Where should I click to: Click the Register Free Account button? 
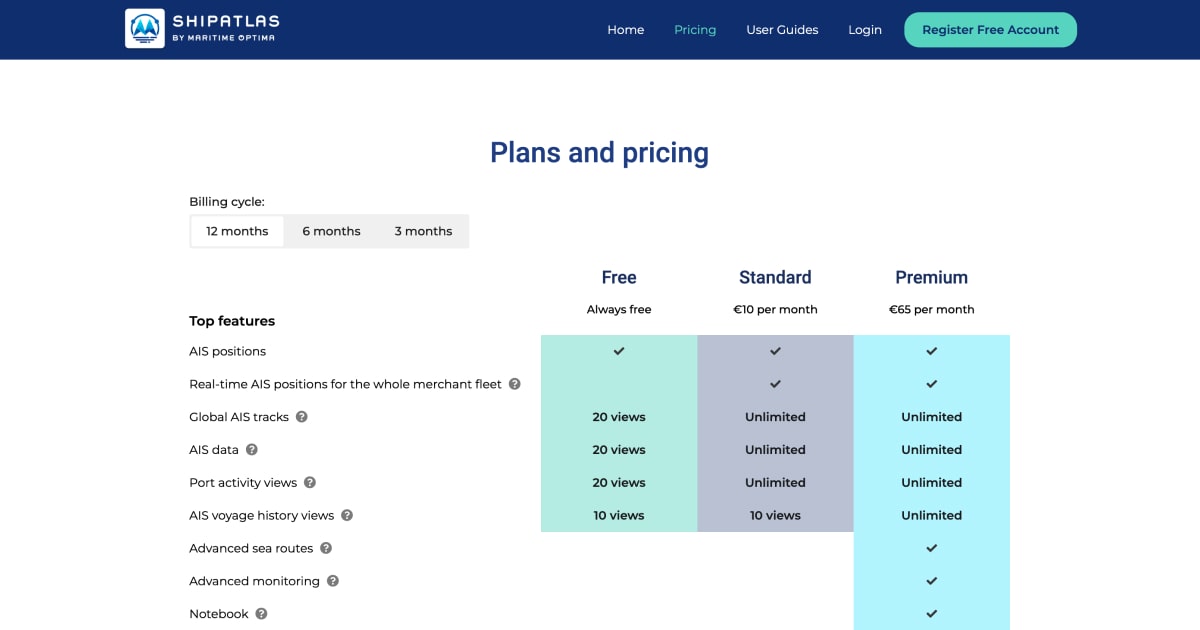point(990,29)
